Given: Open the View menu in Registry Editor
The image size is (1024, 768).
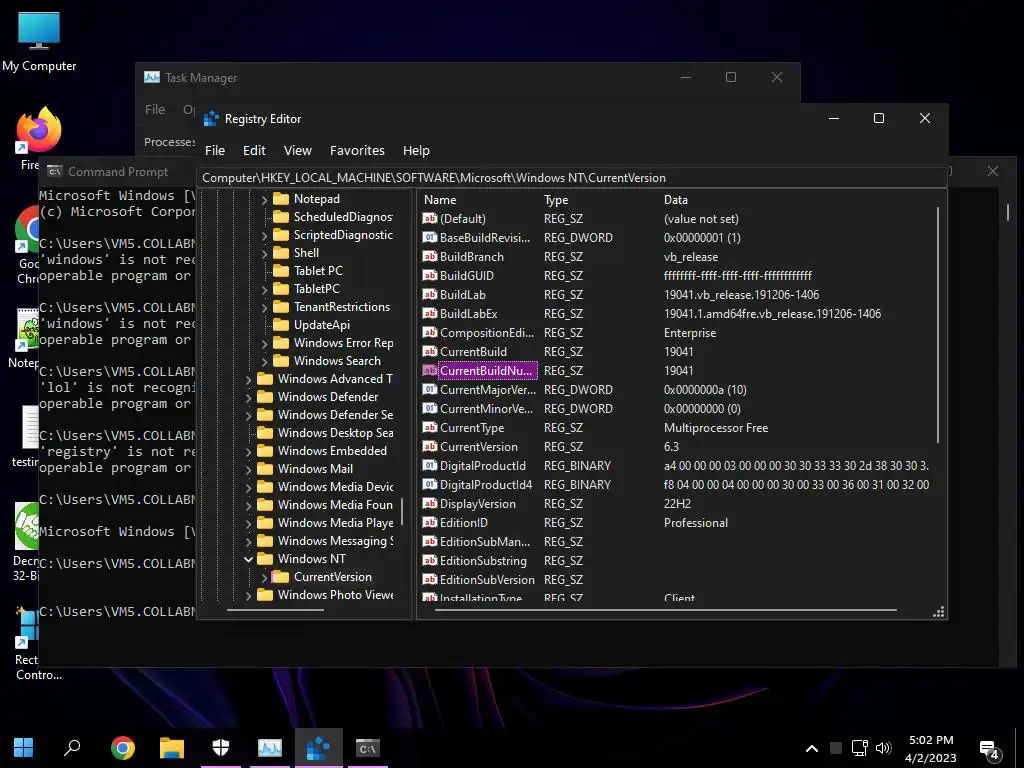Looking at the screenshot, I should tap(297, 150).
